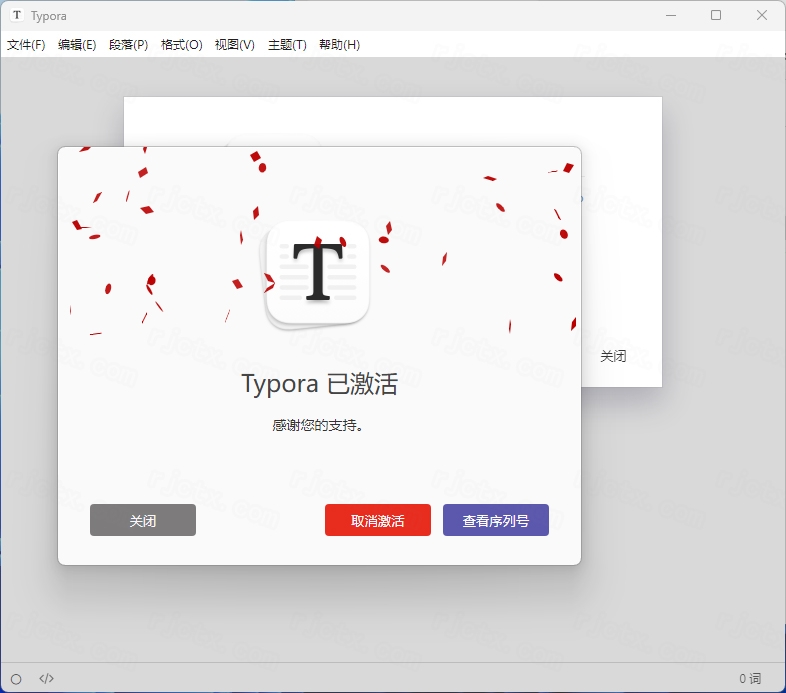The height and width of the screenshot is (693, 786).
Task: Maximize the Typora window
Action: point(716,16)
